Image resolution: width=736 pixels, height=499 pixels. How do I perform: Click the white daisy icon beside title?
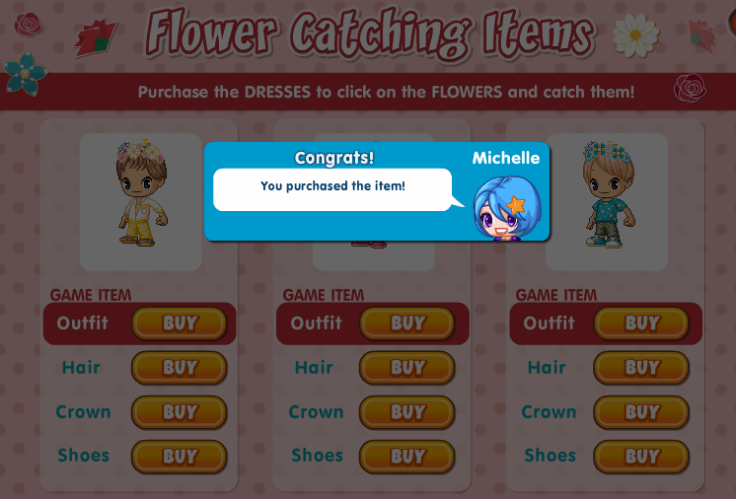pyautogui.click(x=636, y=36)
